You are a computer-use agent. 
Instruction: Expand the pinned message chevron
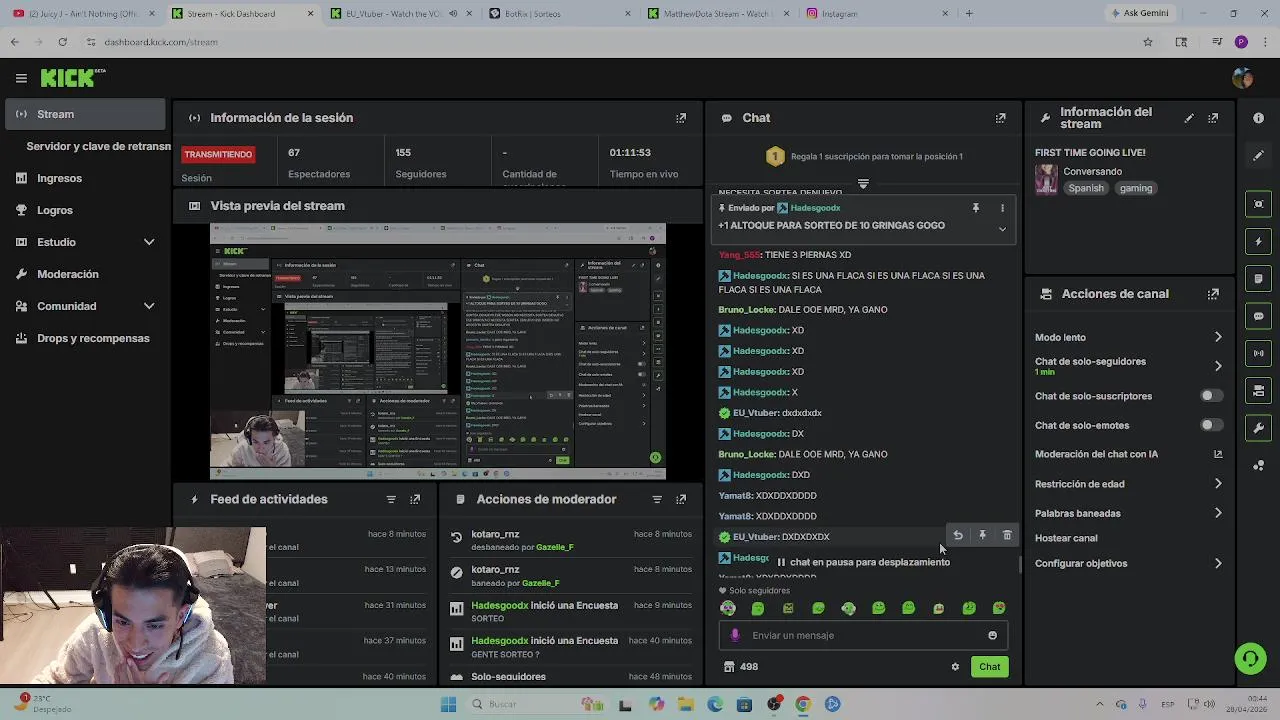(x=1002, y=229)
